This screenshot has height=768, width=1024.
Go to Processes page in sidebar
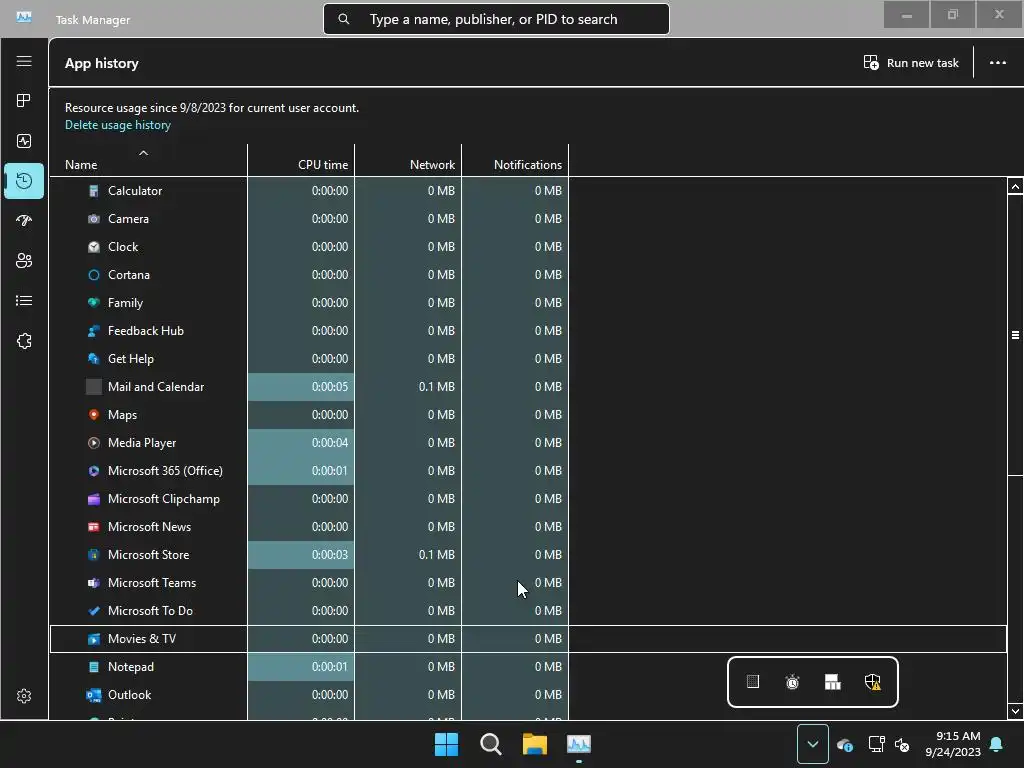24,101
